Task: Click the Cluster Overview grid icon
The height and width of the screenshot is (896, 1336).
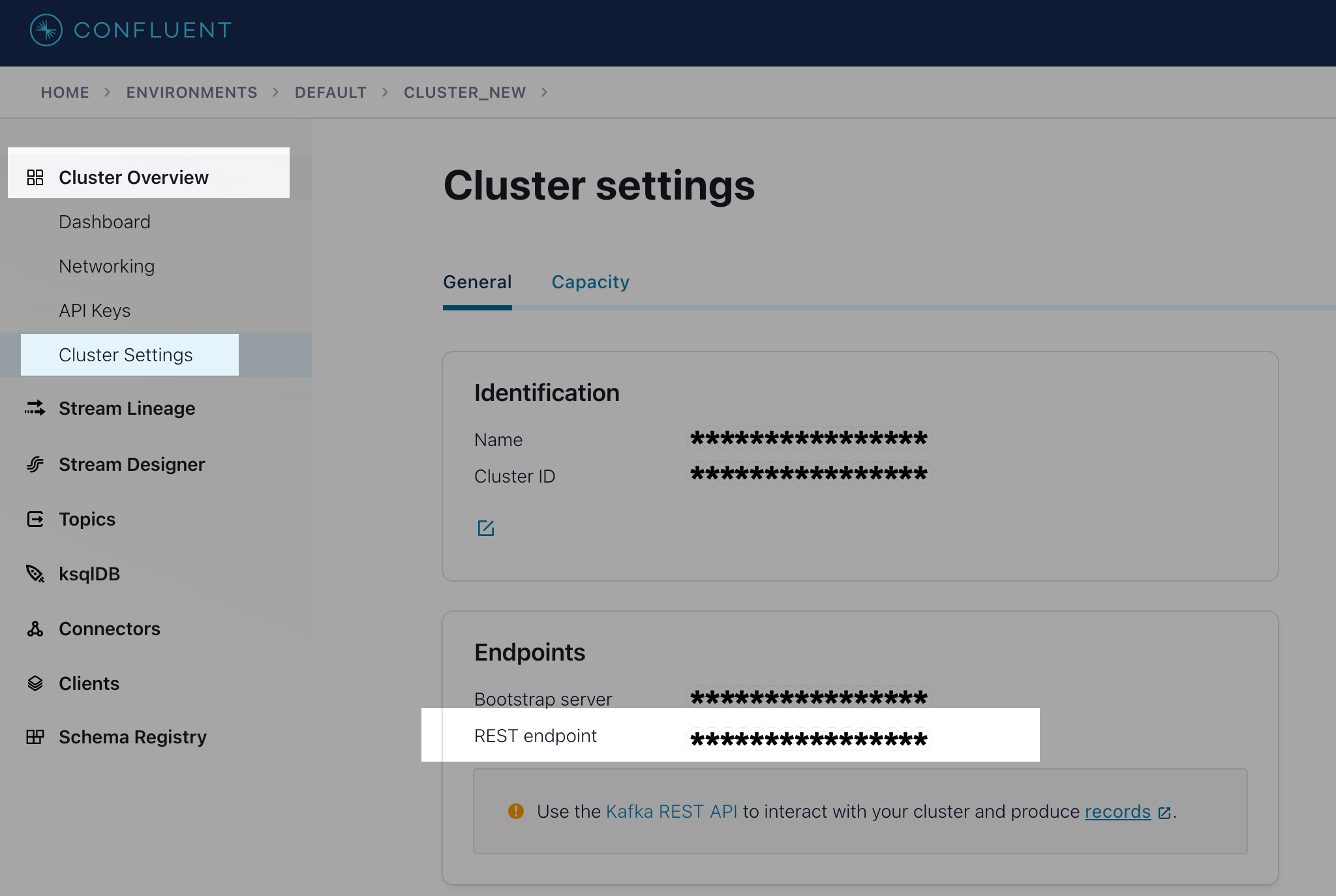Action: coord(35,177)
